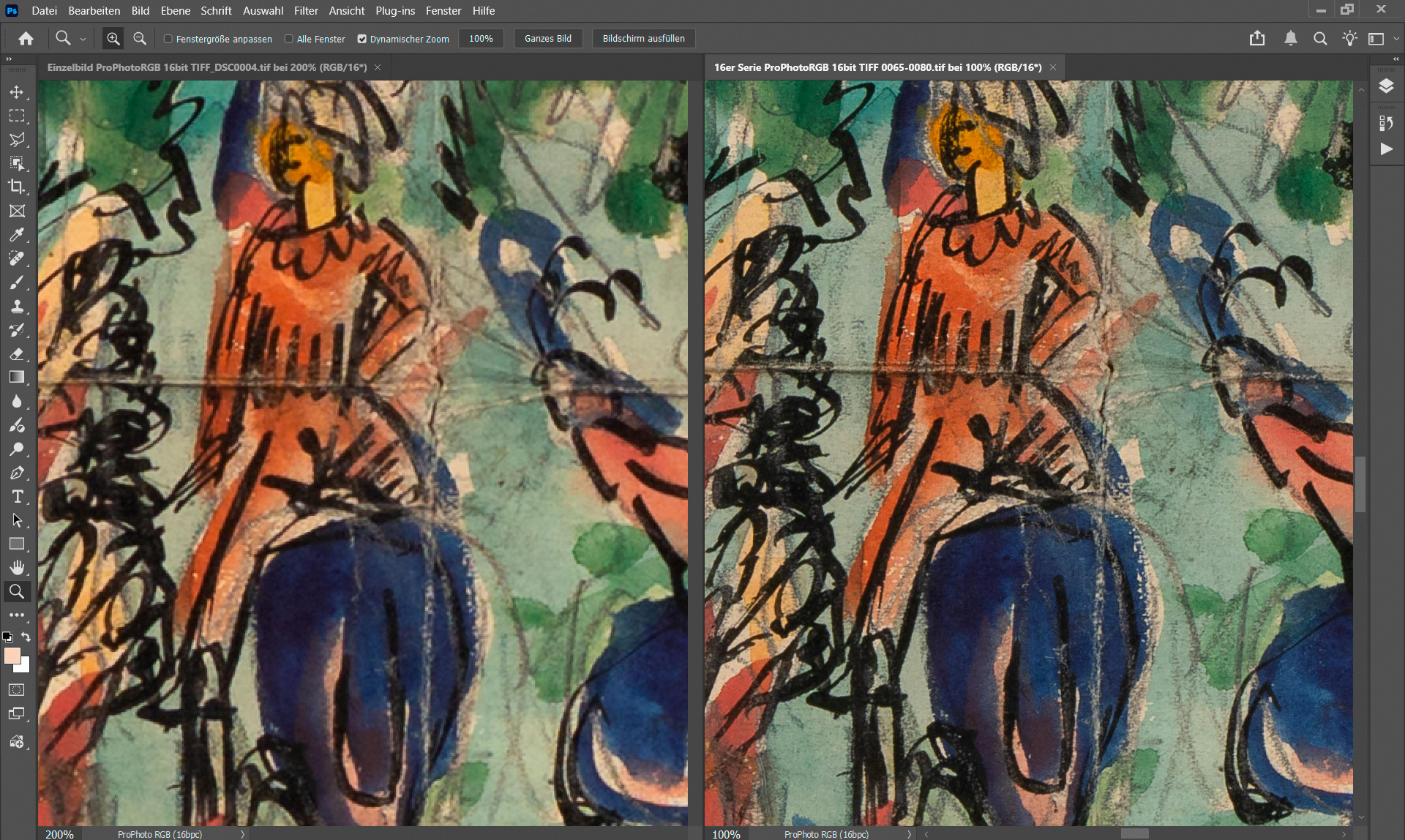This screenshot has height=840, width=1405.
Task: Select the Move tool
Action: click(x=17, y=92)
